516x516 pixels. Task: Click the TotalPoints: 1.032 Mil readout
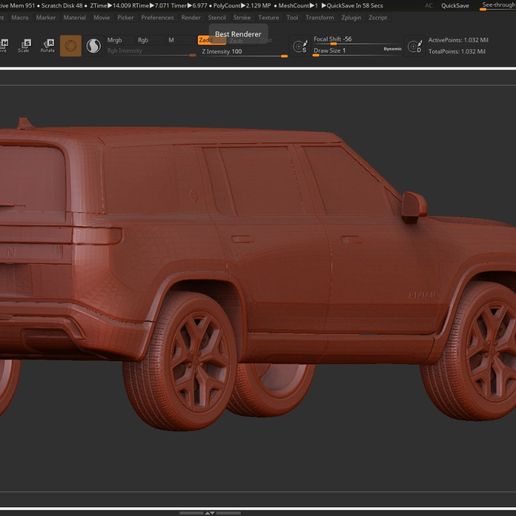tap(457, 51)
